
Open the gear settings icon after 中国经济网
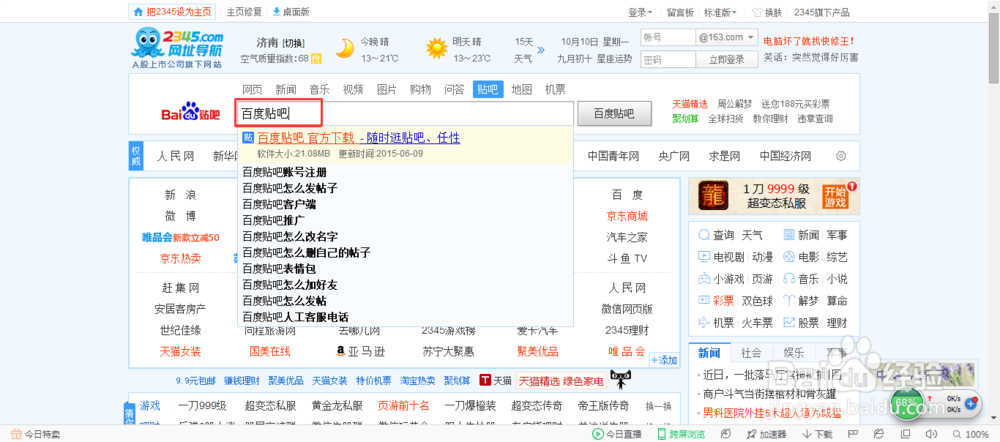point(841,156)
